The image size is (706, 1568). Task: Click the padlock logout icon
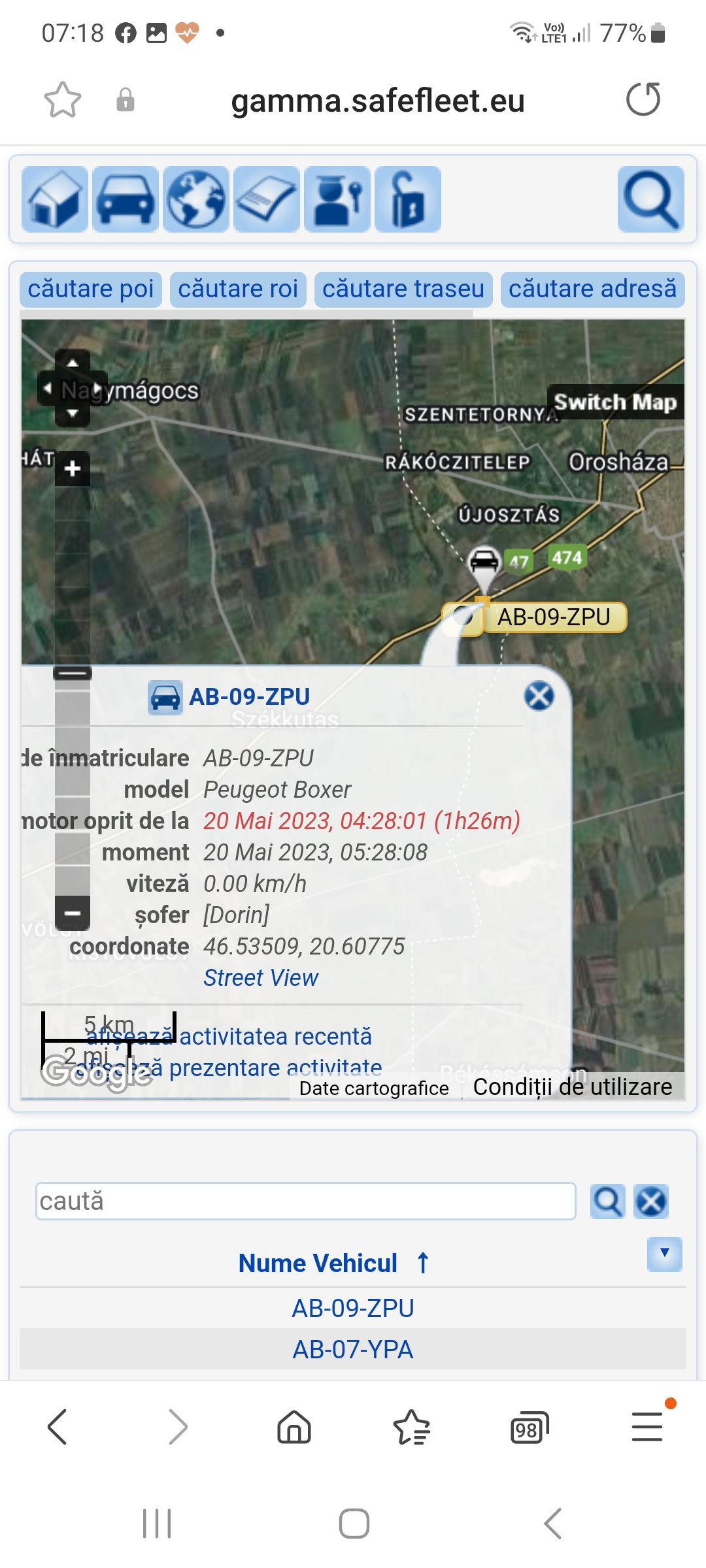coord(408,199)
